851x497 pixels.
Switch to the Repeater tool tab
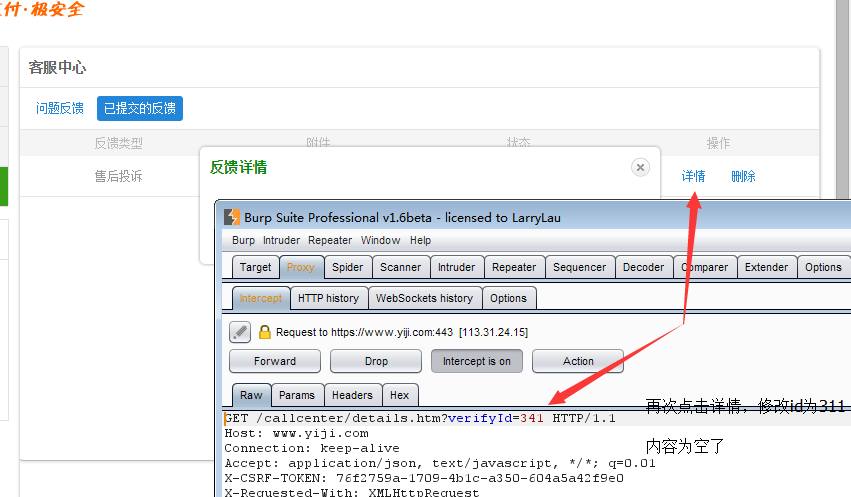point(514,267)
